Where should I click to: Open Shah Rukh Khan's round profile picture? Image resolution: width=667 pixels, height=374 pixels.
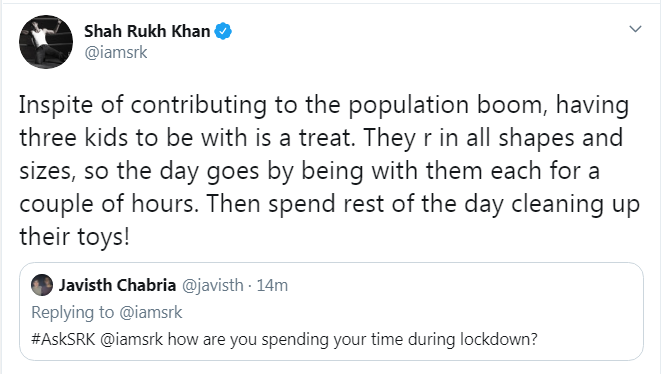46,42
